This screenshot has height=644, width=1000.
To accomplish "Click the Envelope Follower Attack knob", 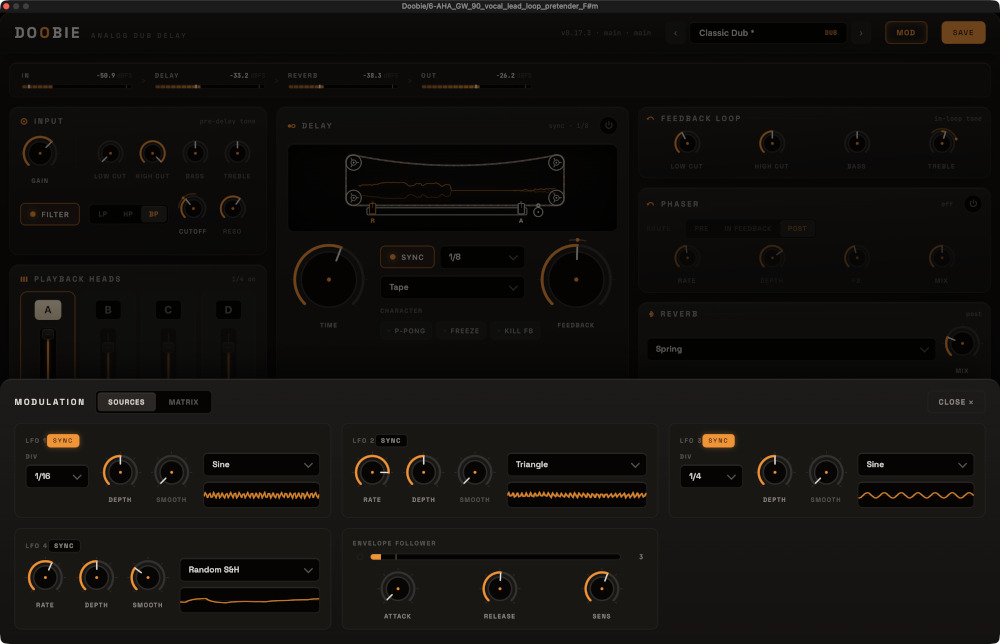I will point(397,589).
